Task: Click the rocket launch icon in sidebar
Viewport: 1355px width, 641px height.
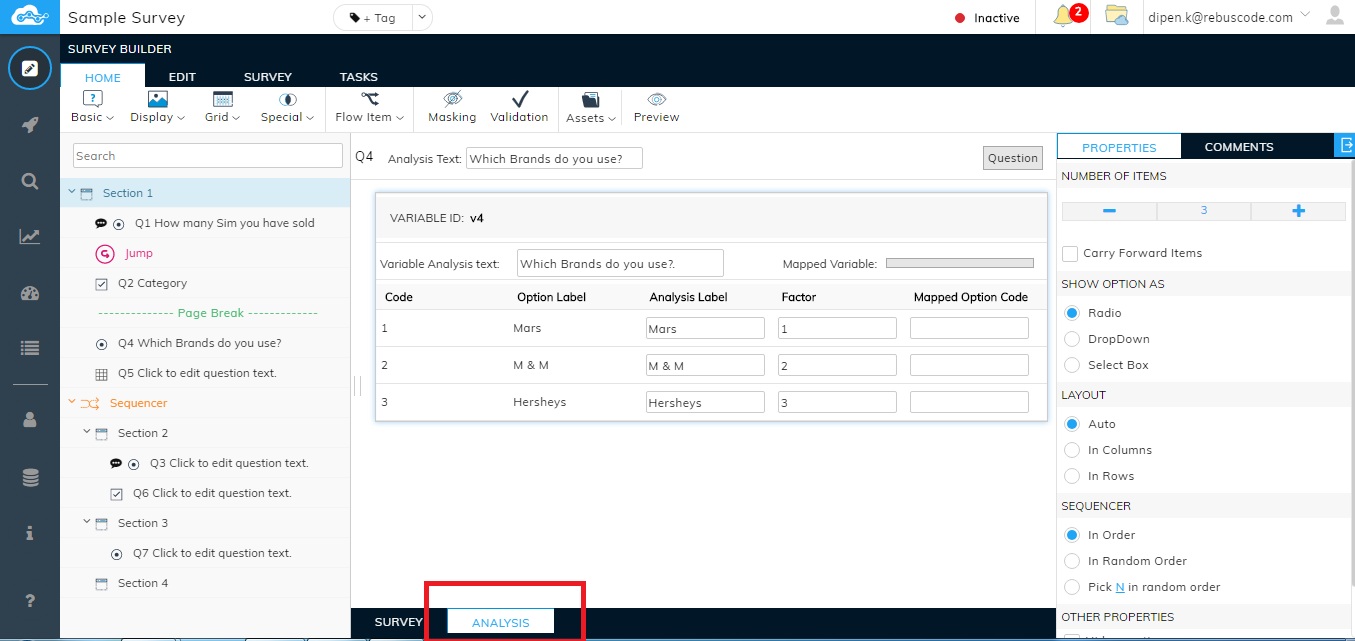Action: click(30, 125)
